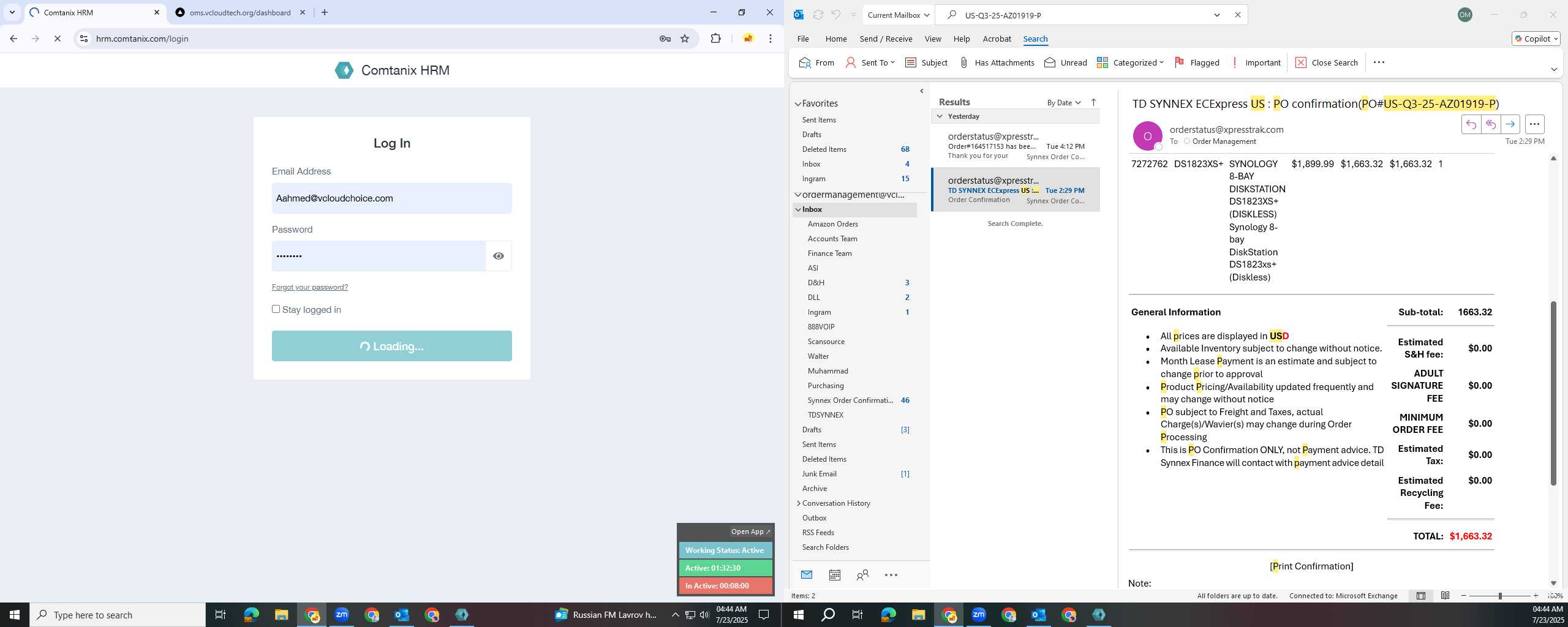Open Send / Receive ribbon tab
The image size is (1568, 627).
[886, 39]
